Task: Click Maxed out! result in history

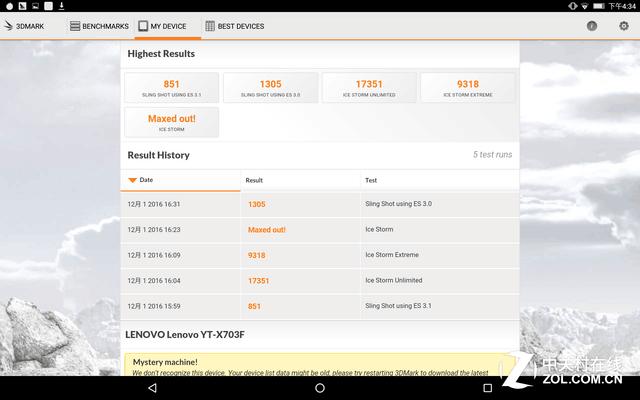Action: 267,230
